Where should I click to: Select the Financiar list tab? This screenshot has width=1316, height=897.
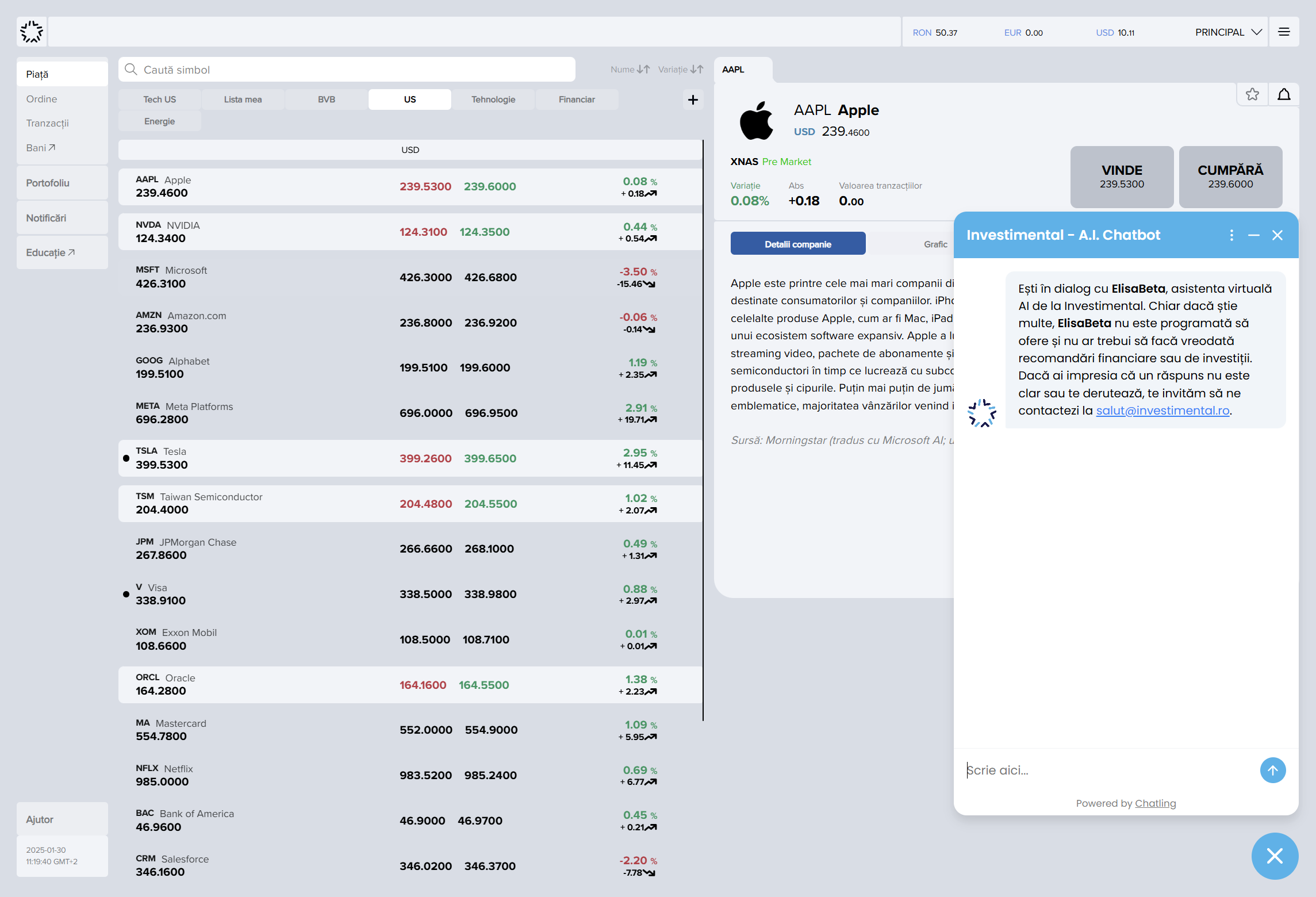tap(577, 99)
